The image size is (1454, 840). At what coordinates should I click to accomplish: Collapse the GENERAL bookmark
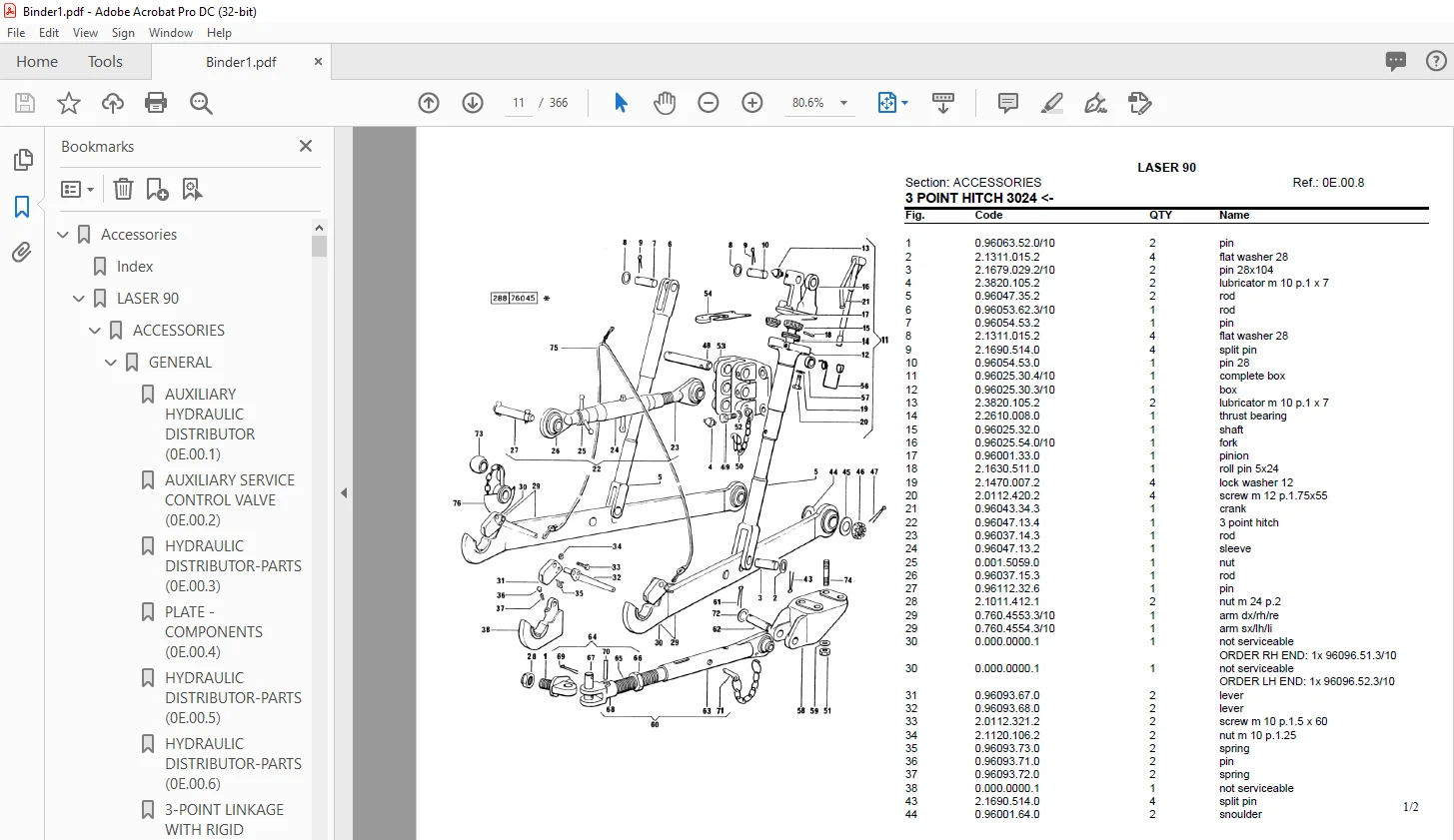click(111, 363)
